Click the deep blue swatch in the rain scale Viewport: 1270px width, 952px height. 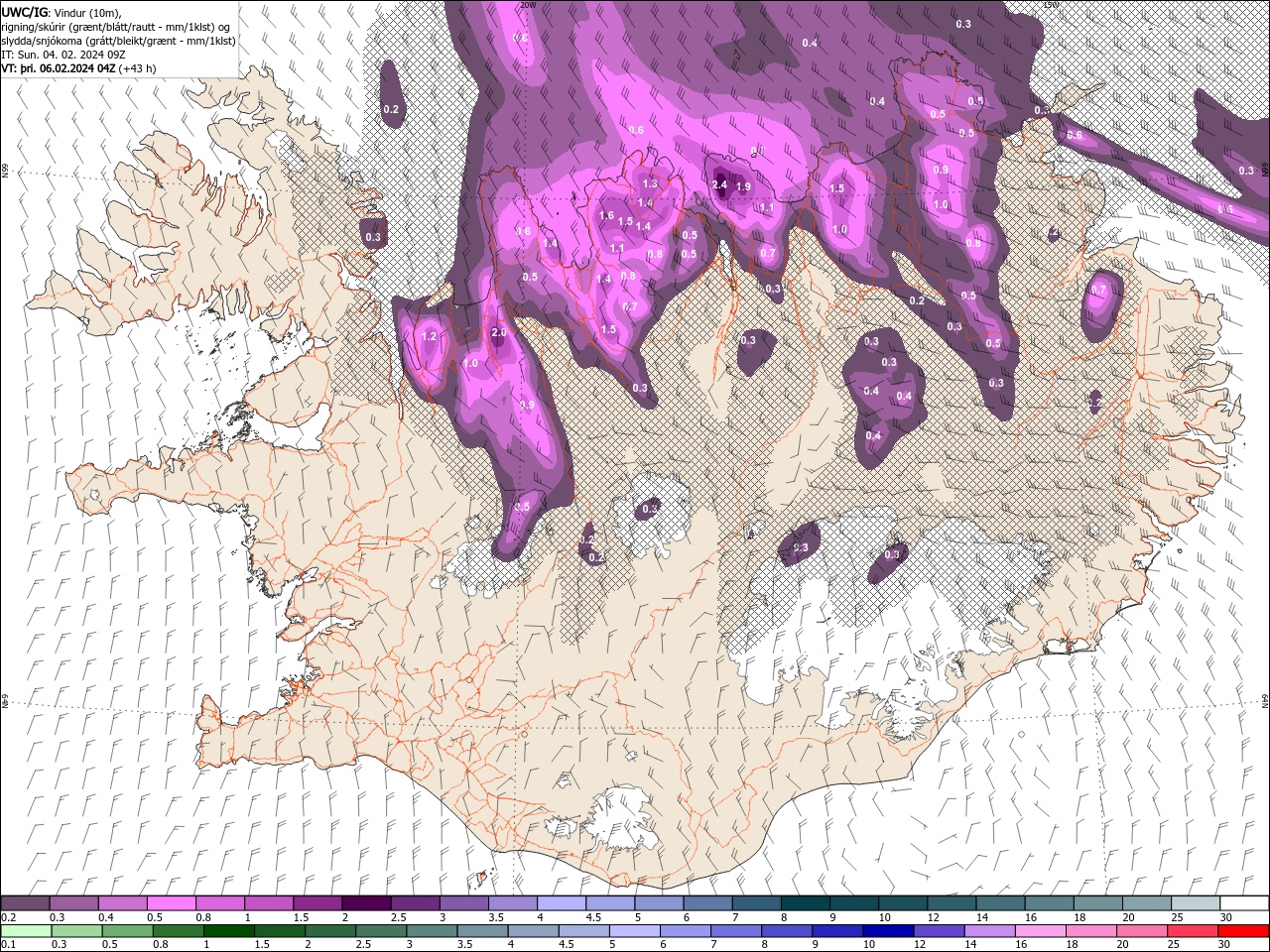click(886, 930)
